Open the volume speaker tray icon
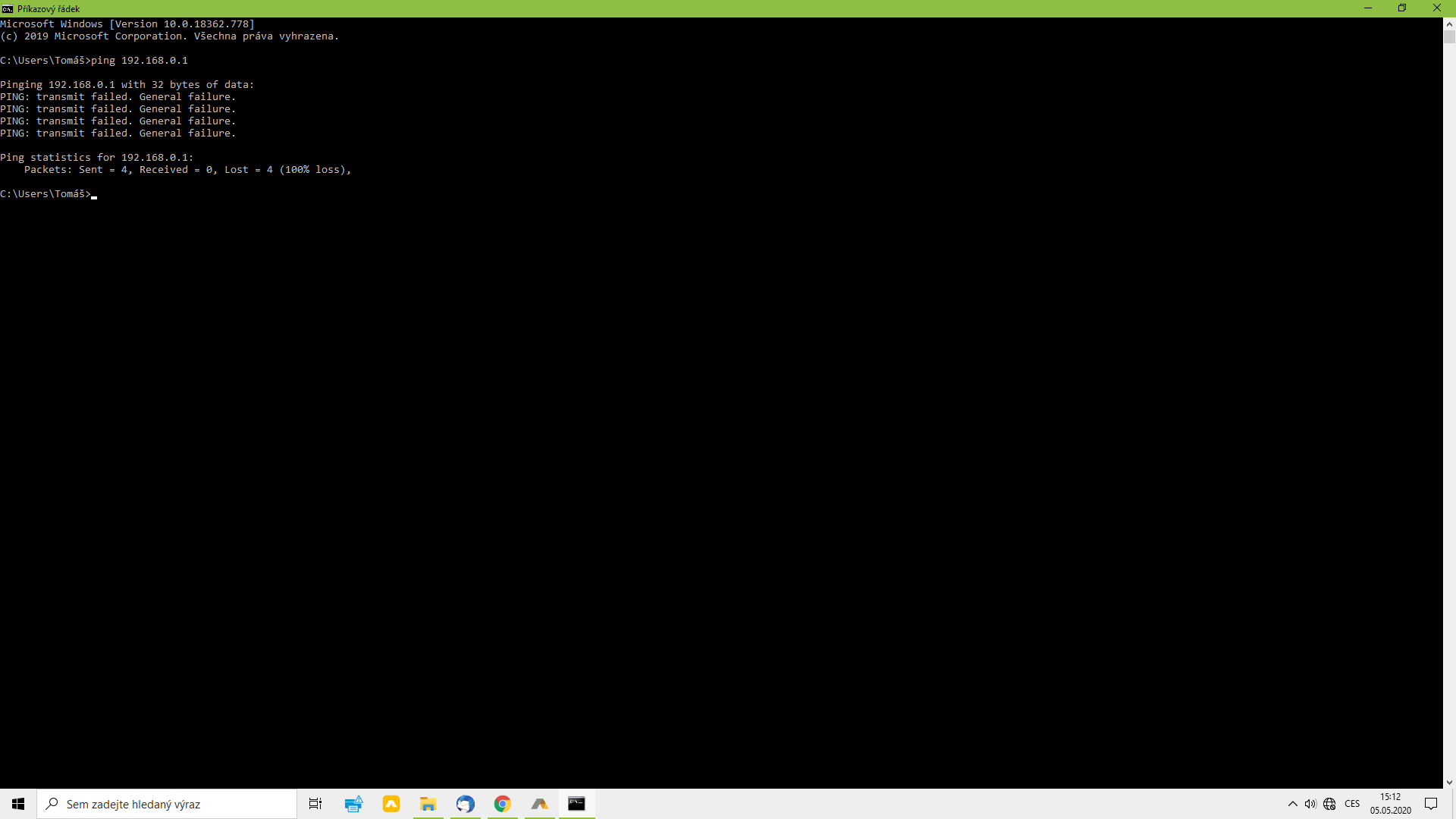The height and width of the screenshot is (819, 1456). click(x=1310, y=804)
